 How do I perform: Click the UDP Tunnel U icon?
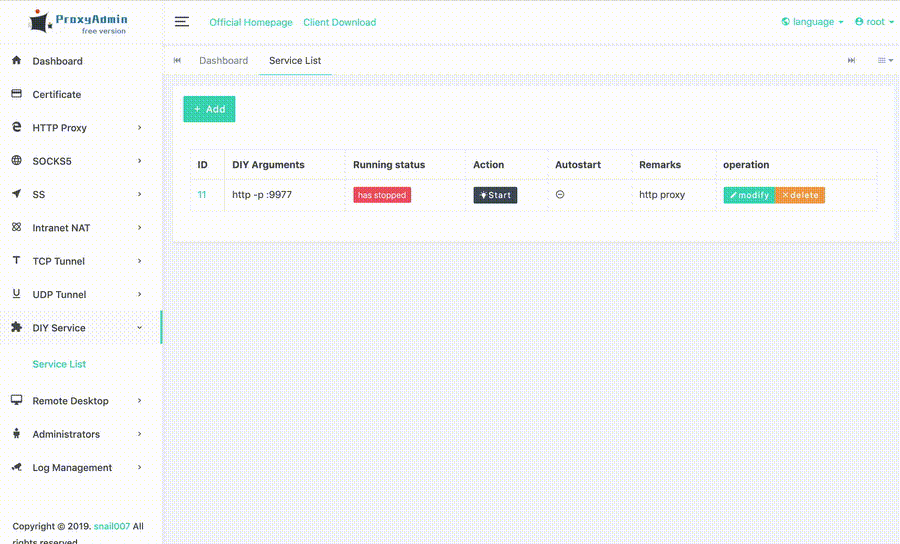click(16, 293)
